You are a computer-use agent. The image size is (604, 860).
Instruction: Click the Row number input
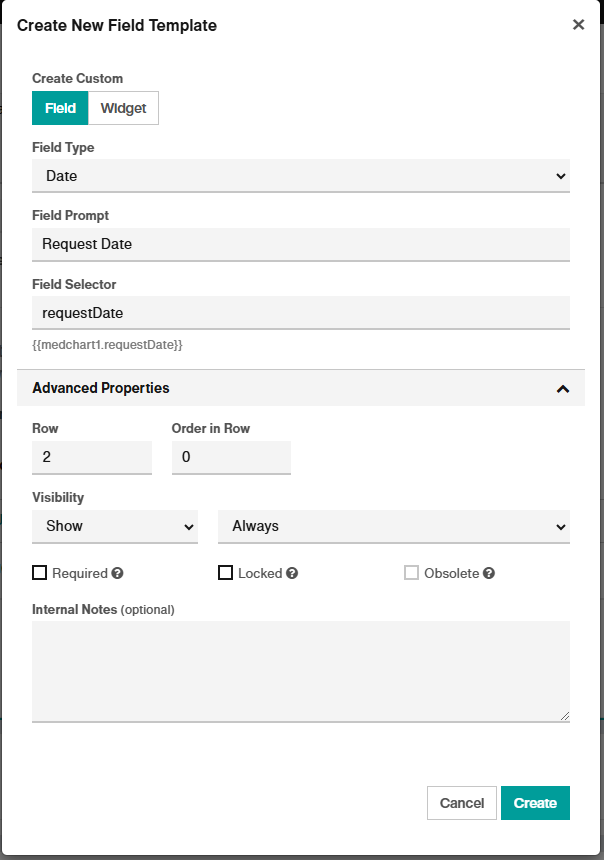pyautogui.click(x=92, y=457)
